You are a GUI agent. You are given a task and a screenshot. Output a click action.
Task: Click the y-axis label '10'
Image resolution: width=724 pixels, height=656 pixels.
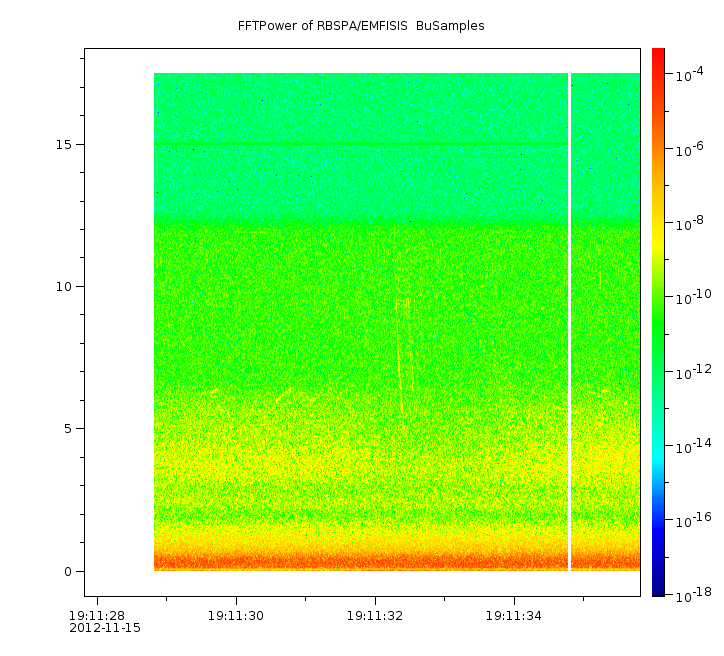(64, 287)
